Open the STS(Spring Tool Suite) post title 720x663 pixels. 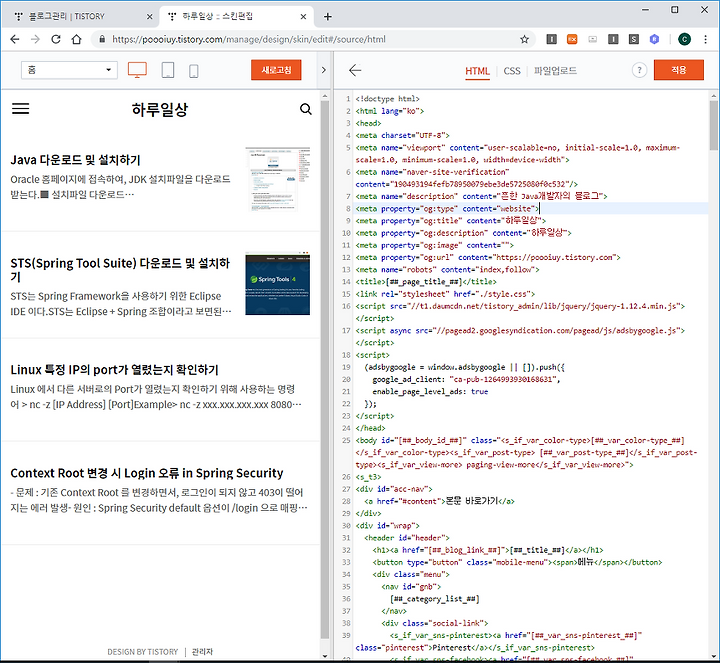click(x=120, y=270)
